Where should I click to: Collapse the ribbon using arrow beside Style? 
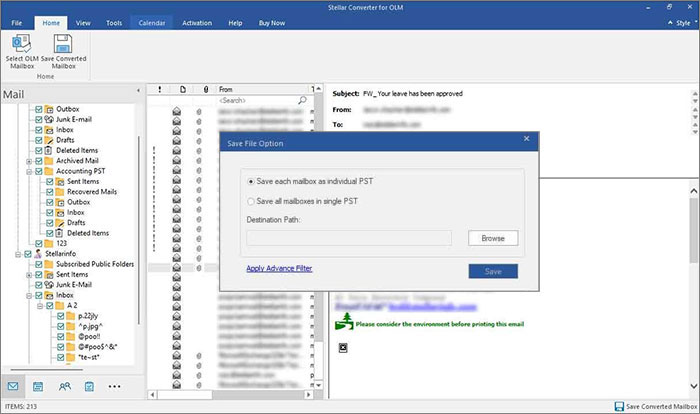(671, 22)
